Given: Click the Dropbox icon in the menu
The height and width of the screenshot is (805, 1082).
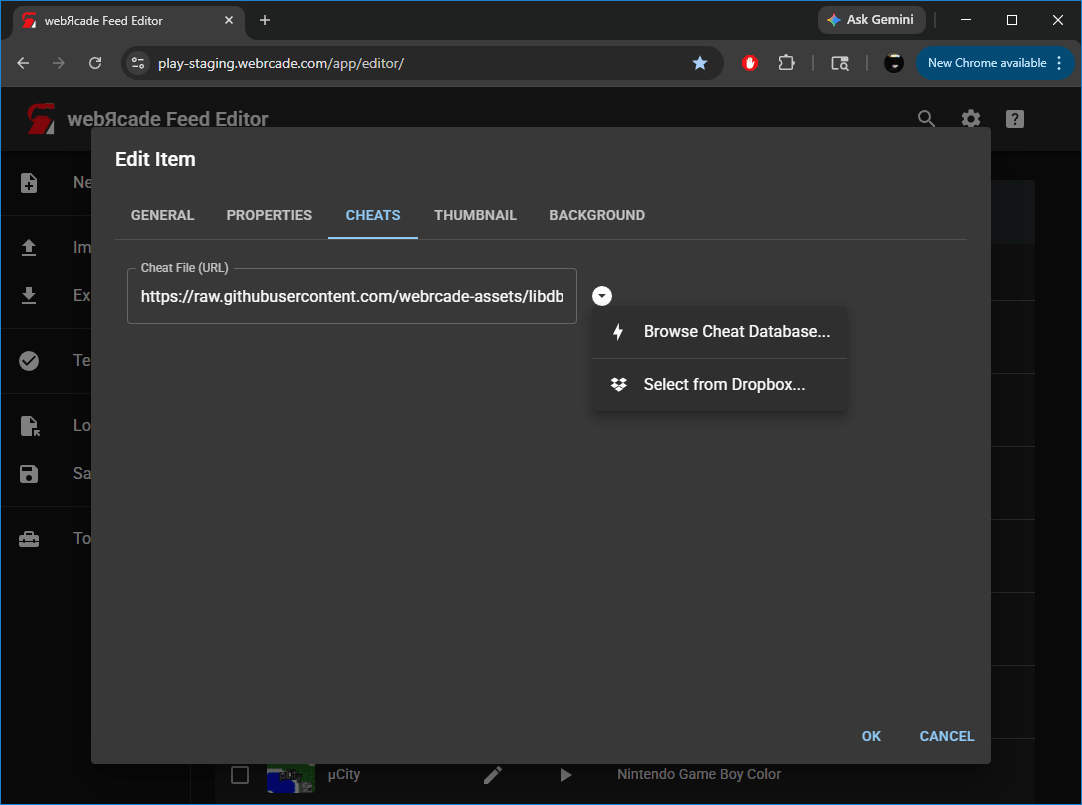Looking at the screenshot, I should [618, 384].
